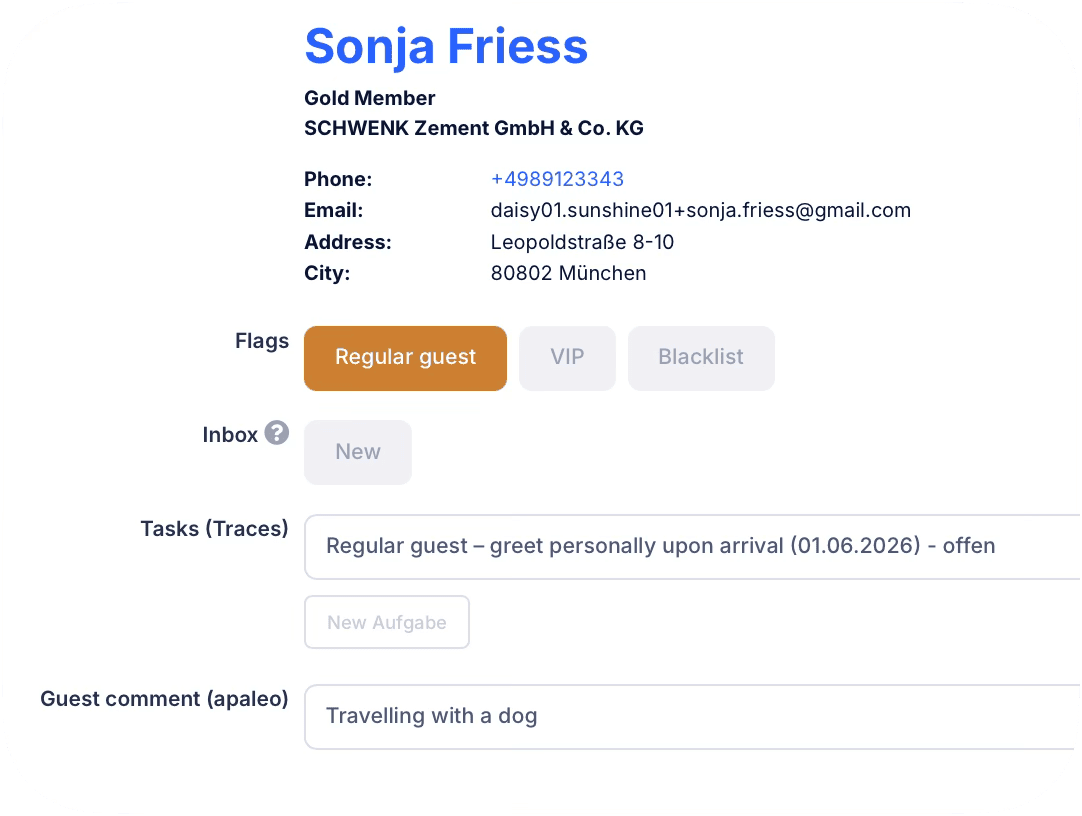
Task: Click the Inbox label text
Action: coord(230,435)
